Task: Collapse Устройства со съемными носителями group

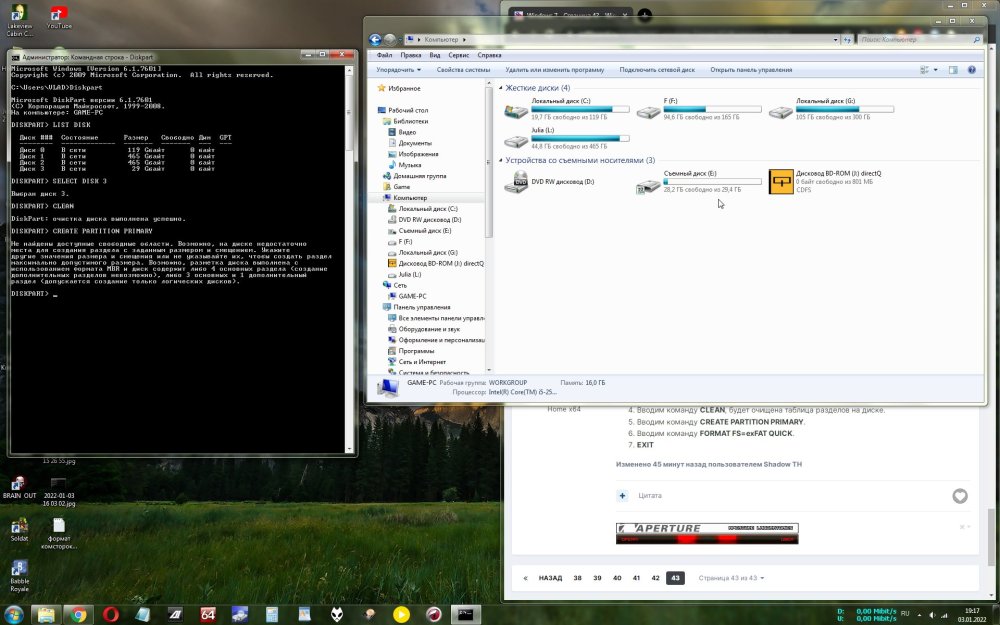Action: [x=501, y=160]
